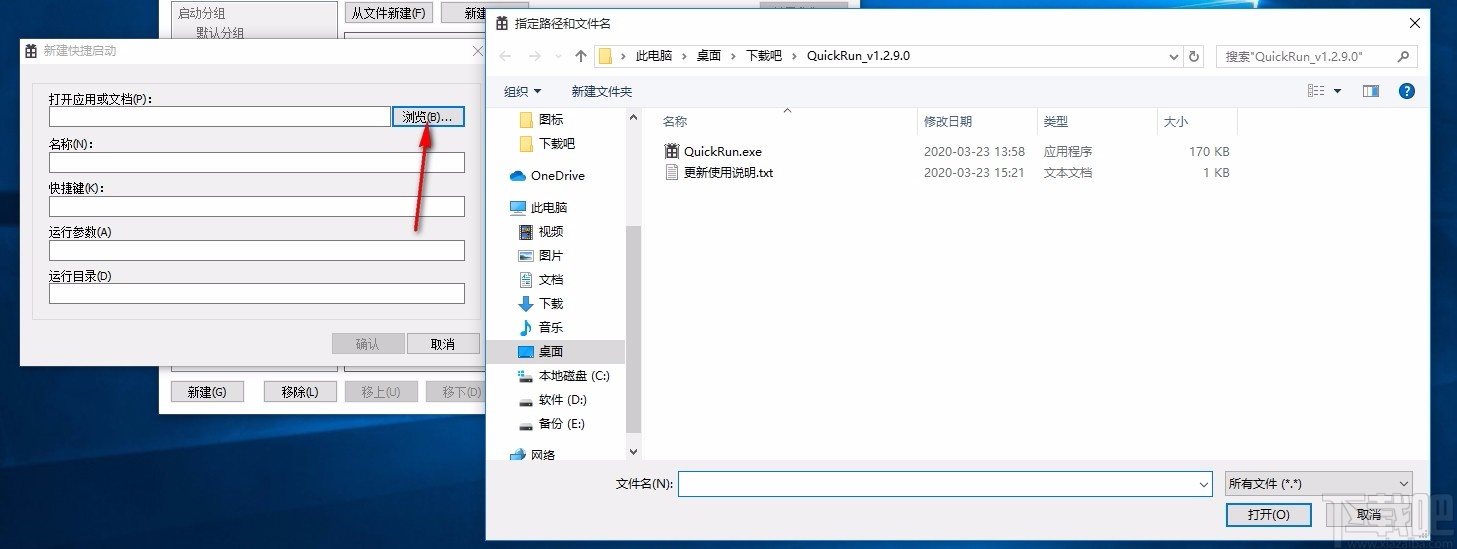1457x549 pixels.
Task: Open the OneDrive tree node
Action: [x=557, y=176]
